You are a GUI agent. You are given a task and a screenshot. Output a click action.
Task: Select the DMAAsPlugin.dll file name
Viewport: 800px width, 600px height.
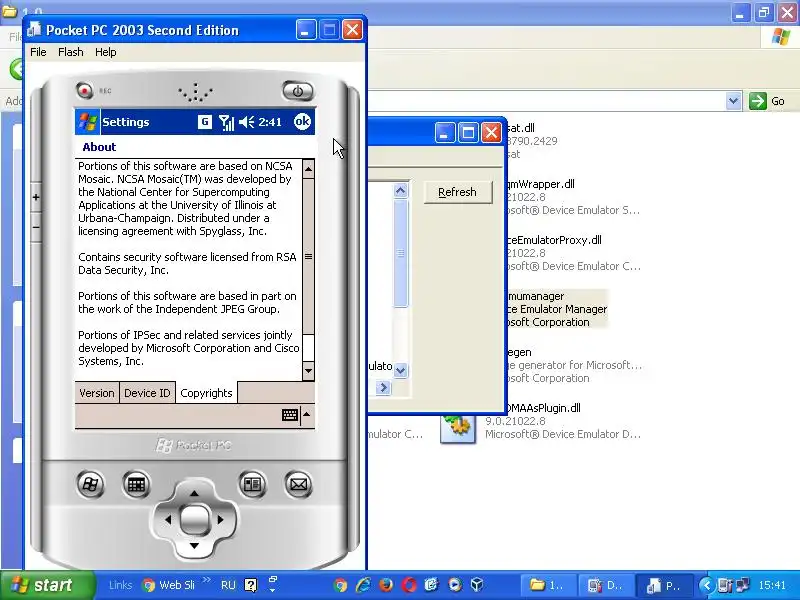[x=543, y=408]
